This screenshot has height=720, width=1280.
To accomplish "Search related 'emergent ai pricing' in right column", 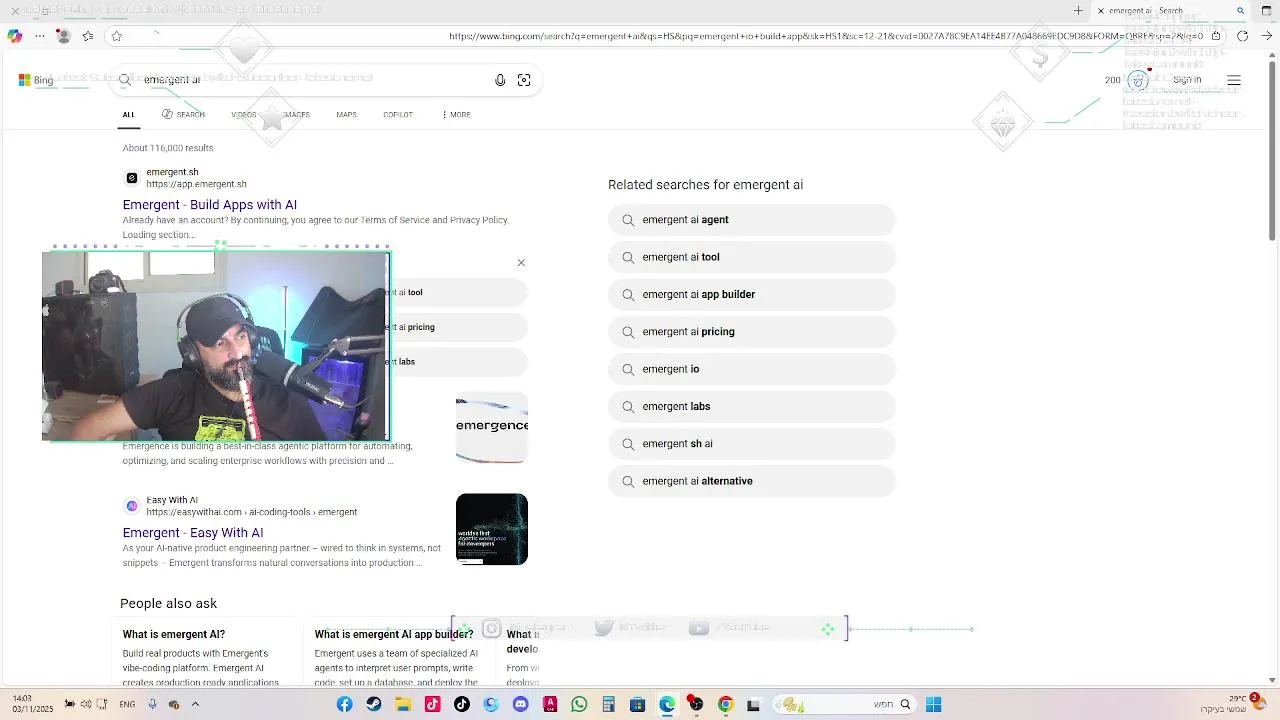I will pyautogui.click(x=751, y=332).
